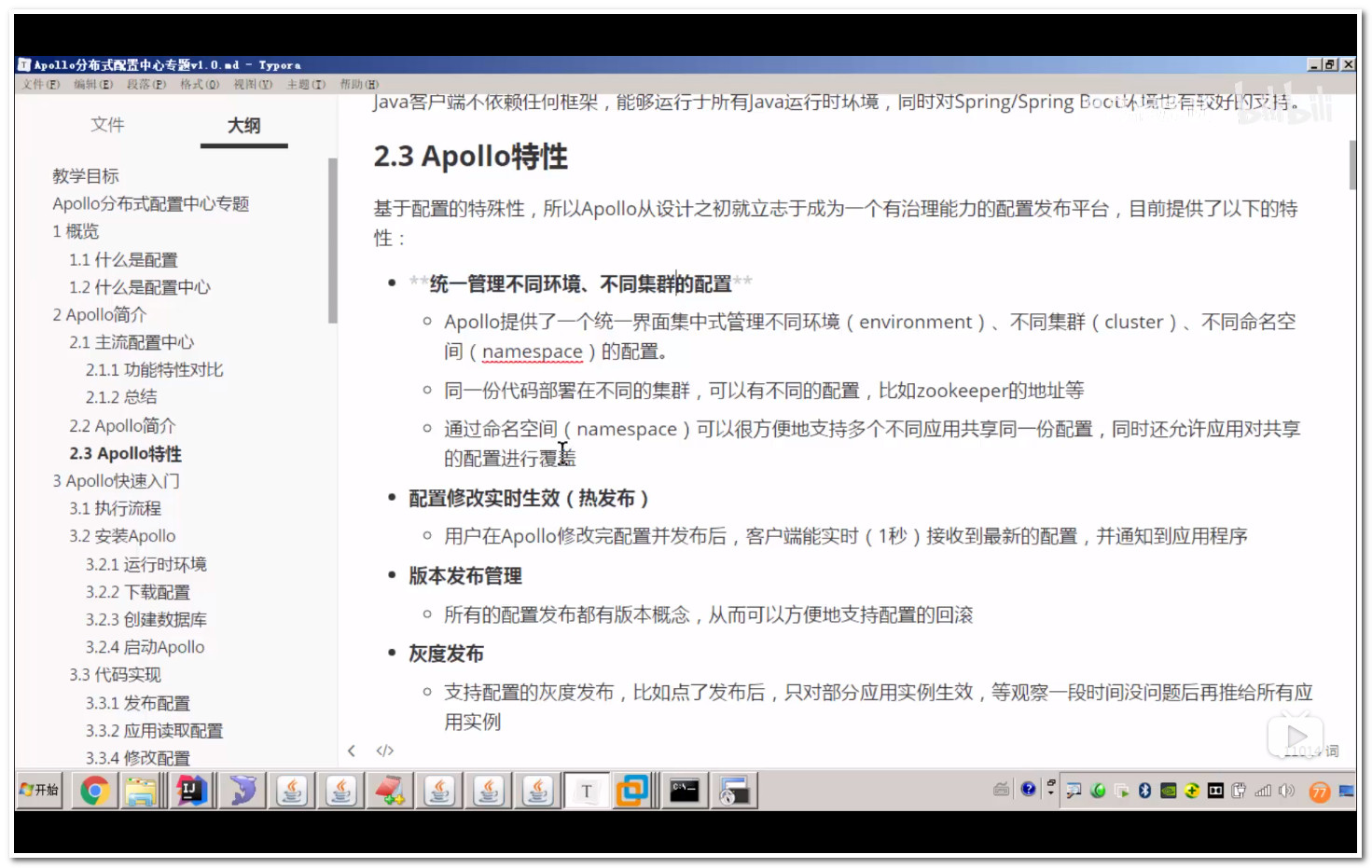The width and height of the screenshot is (1372, 868).
Task: Go to outline item 1.2 什么是配置中心
Action: pyautogui.click(x=140, y=287)
